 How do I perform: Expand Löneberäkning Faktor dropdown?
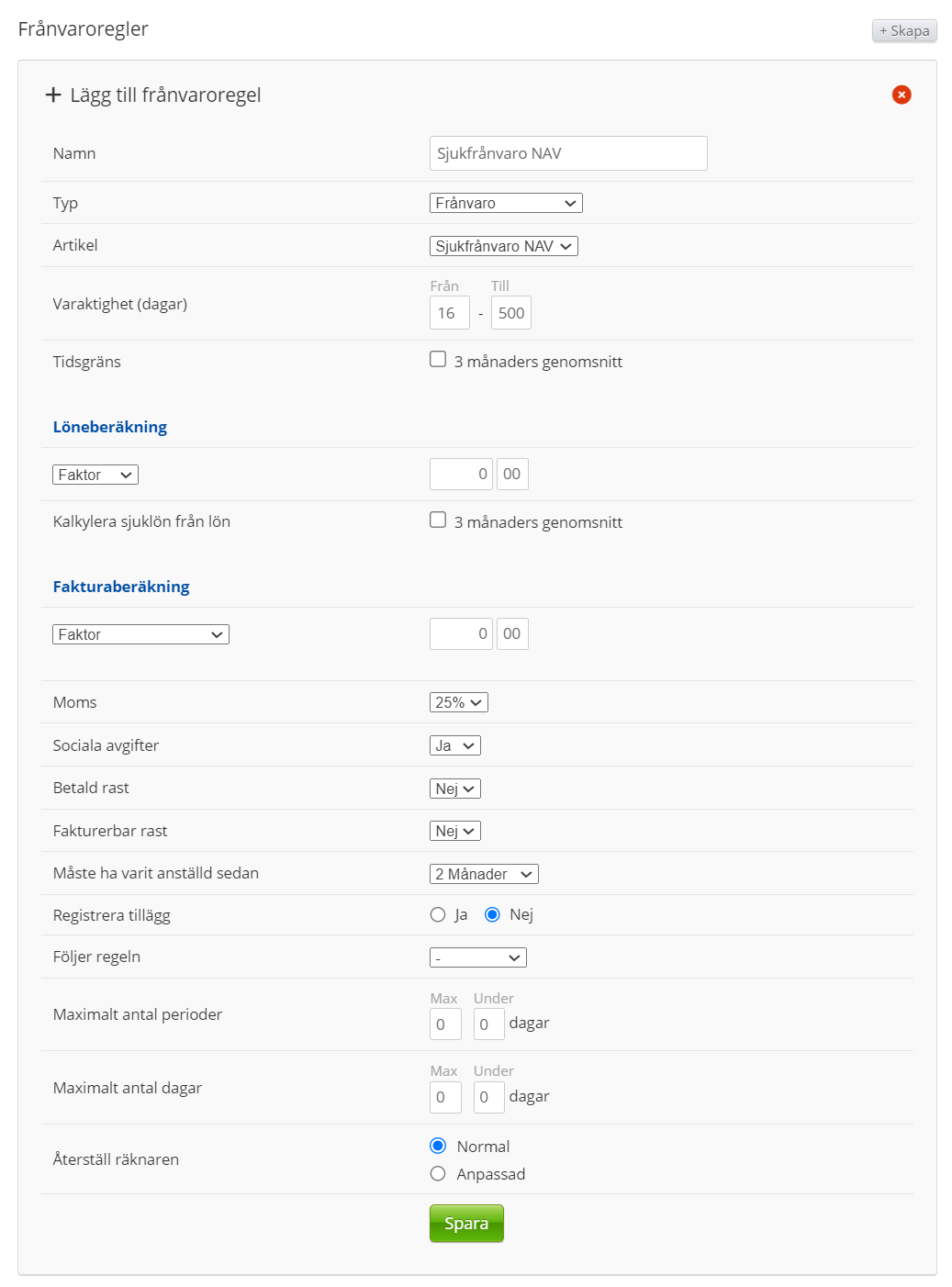(95, 475)
